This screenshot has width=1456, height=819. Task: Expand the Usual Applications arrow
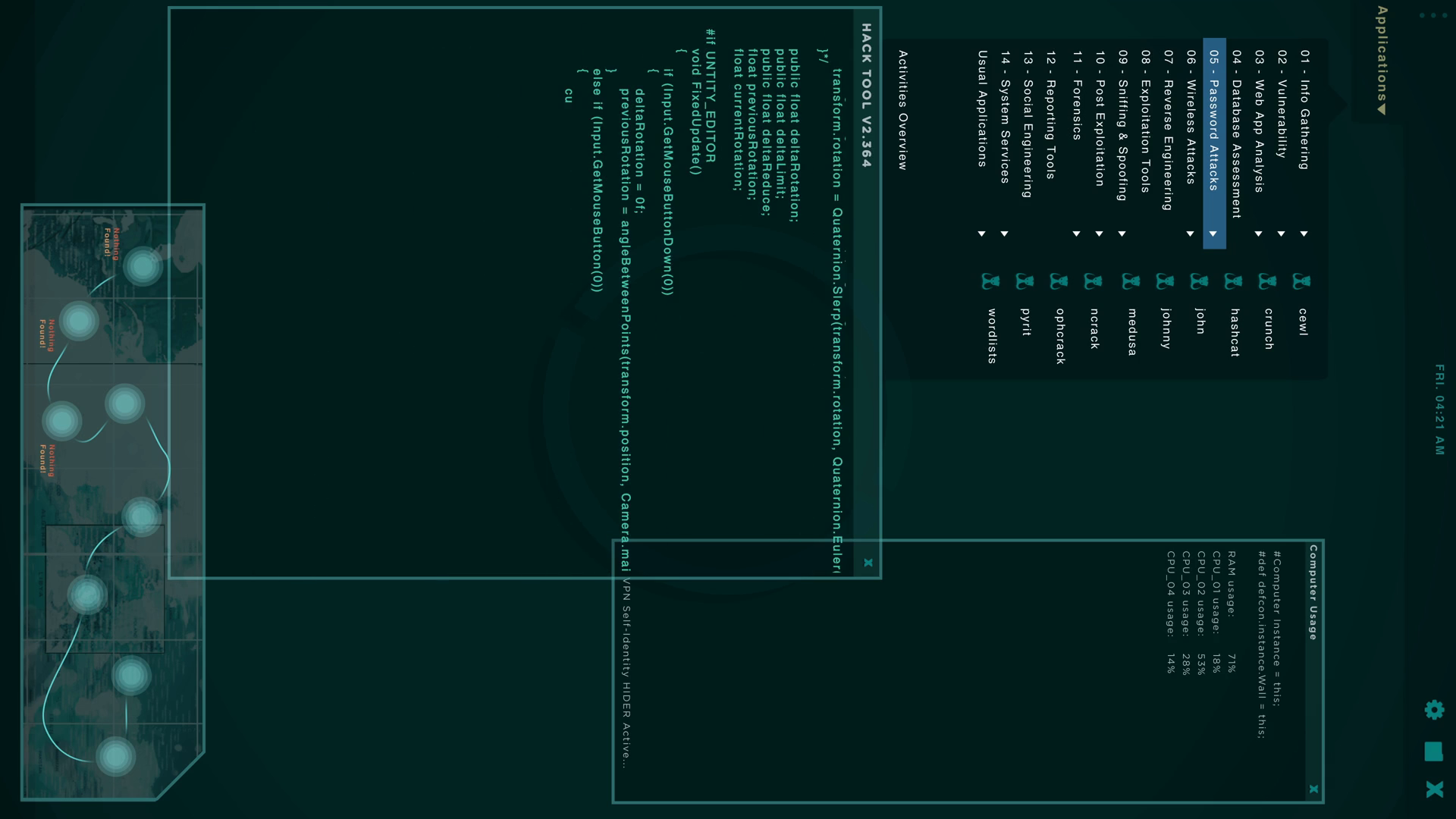pos(981,234)
